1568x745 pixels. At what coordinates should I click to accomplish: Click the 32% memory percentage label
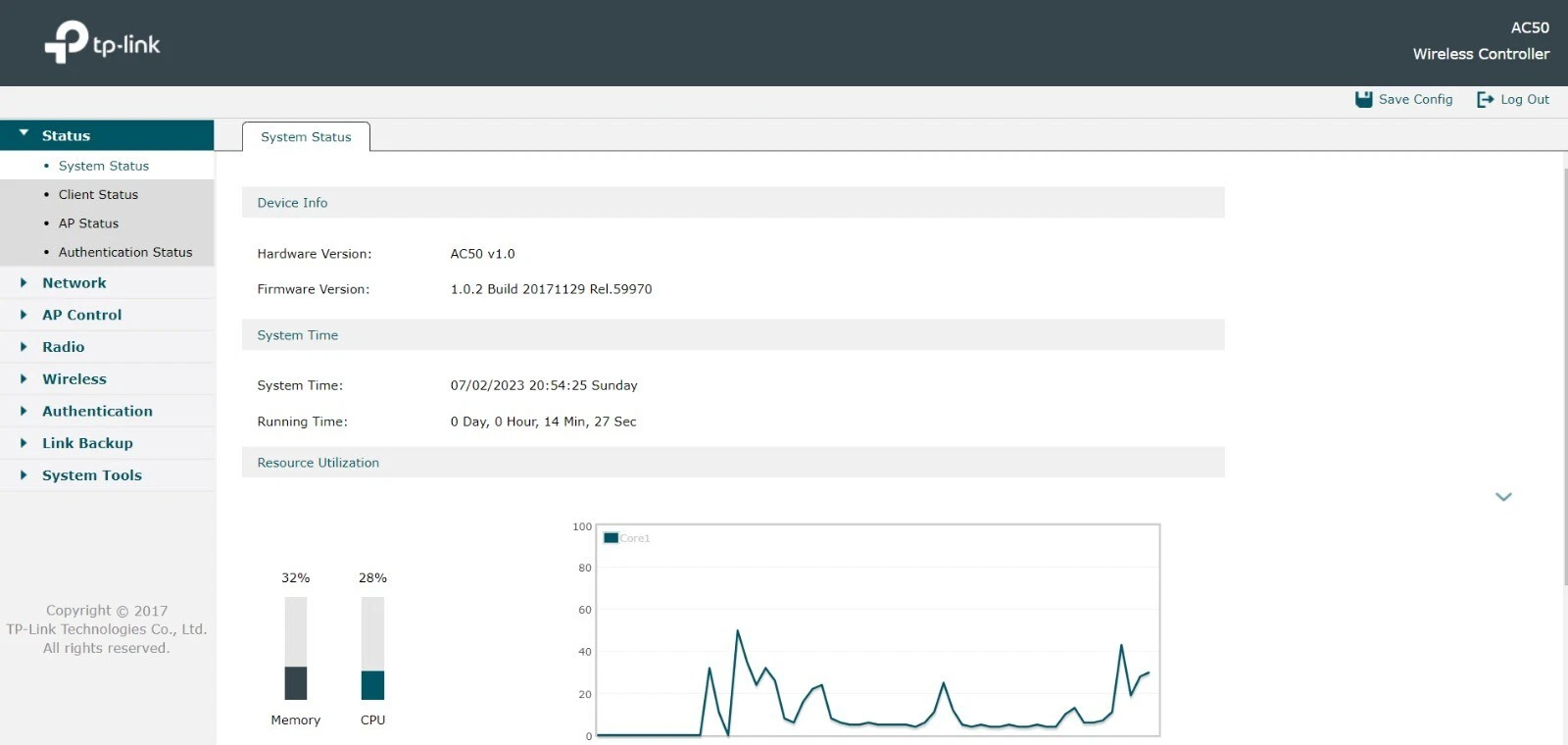click(295, 578)
